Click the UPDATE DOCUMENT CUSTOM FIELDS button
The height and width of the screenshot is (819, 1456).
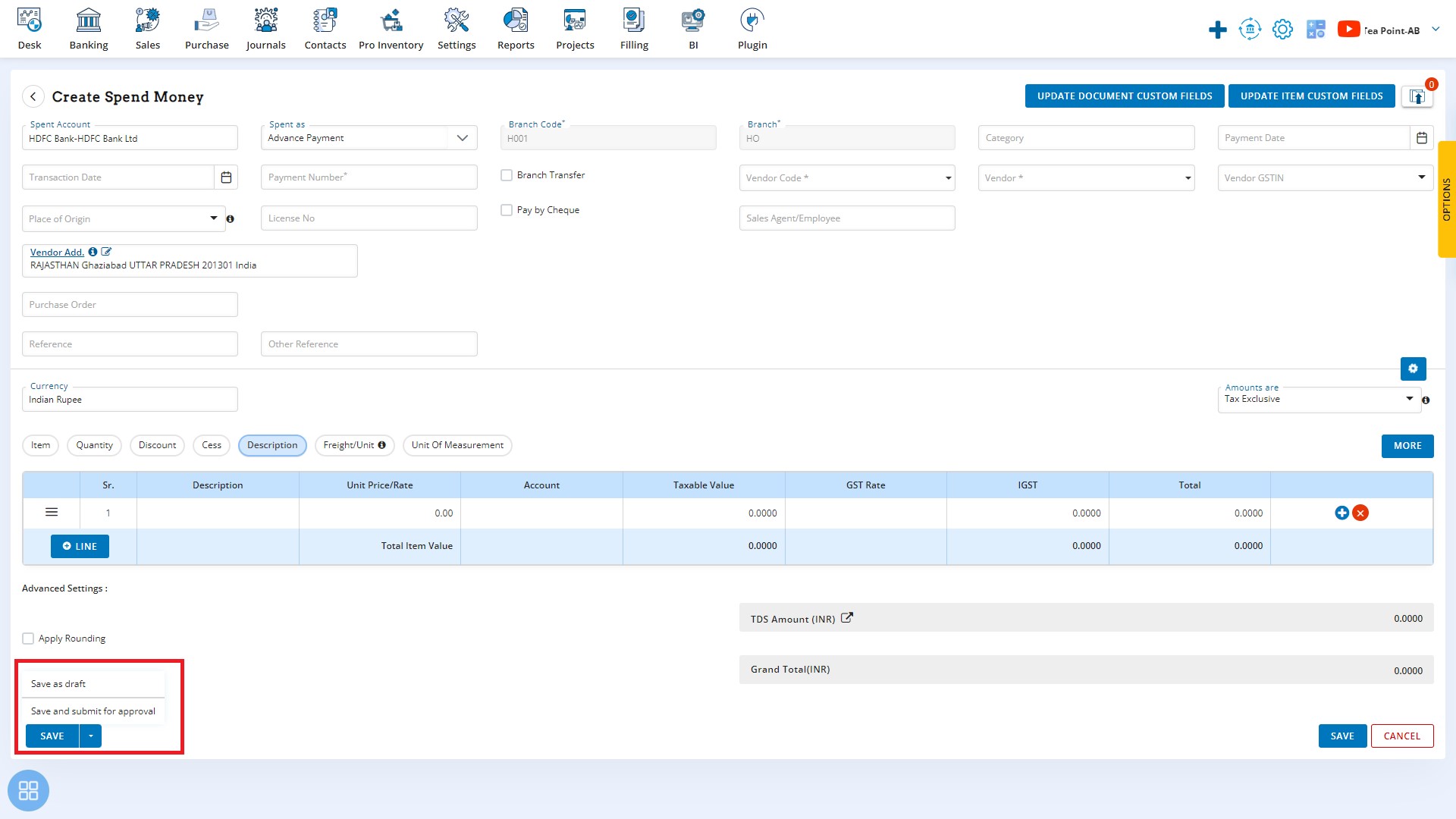[1123, 96]
